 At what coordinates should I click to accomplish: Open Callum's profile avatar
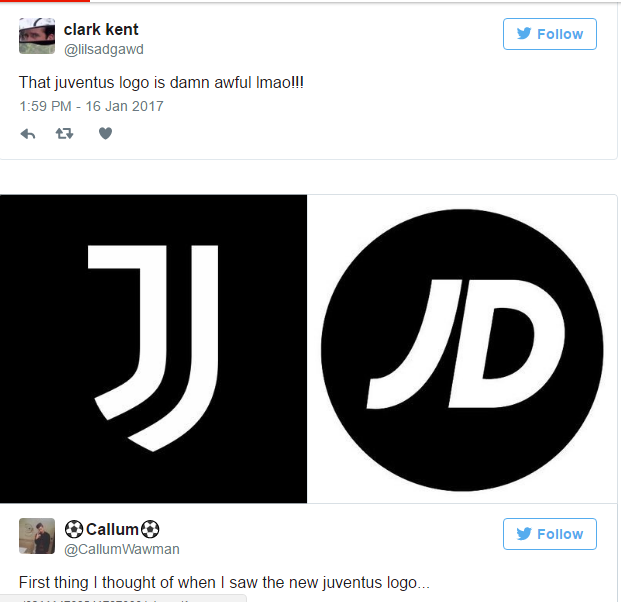tap(37, 536)
